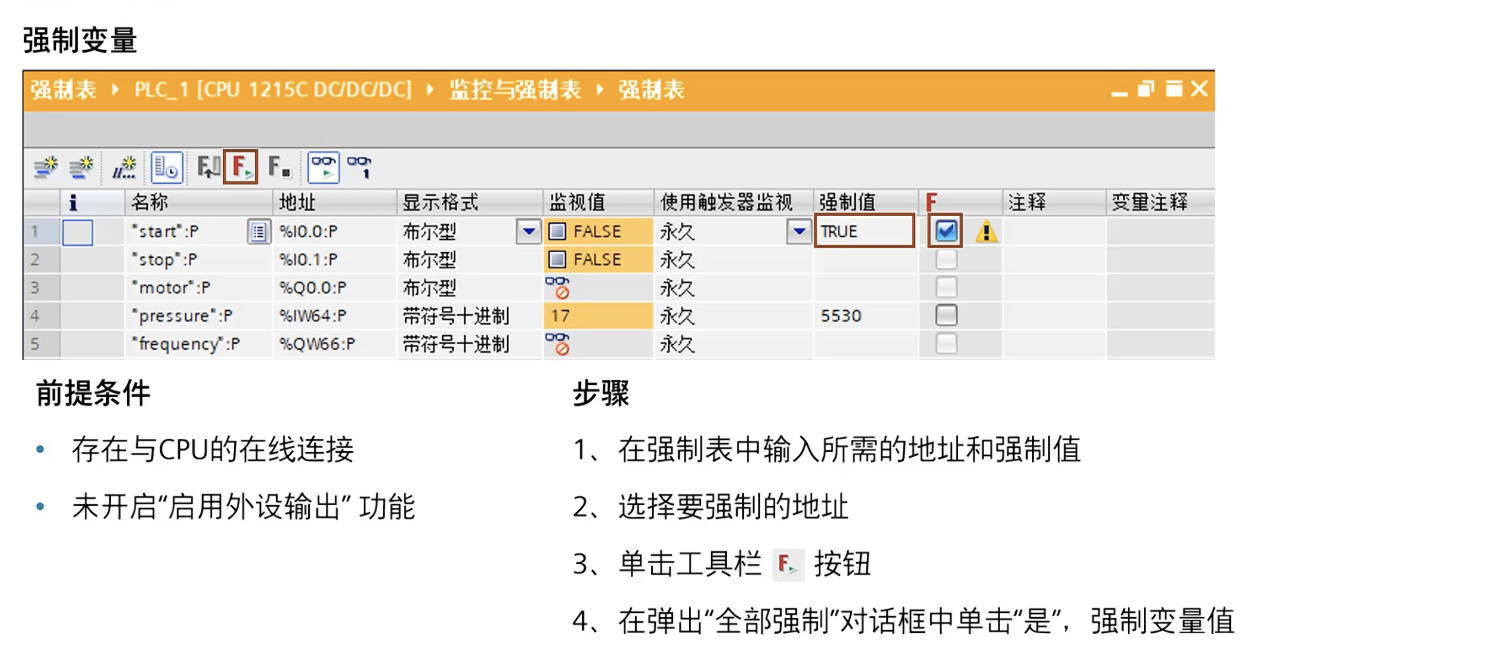Select the "frequency":P name cell

199,344
